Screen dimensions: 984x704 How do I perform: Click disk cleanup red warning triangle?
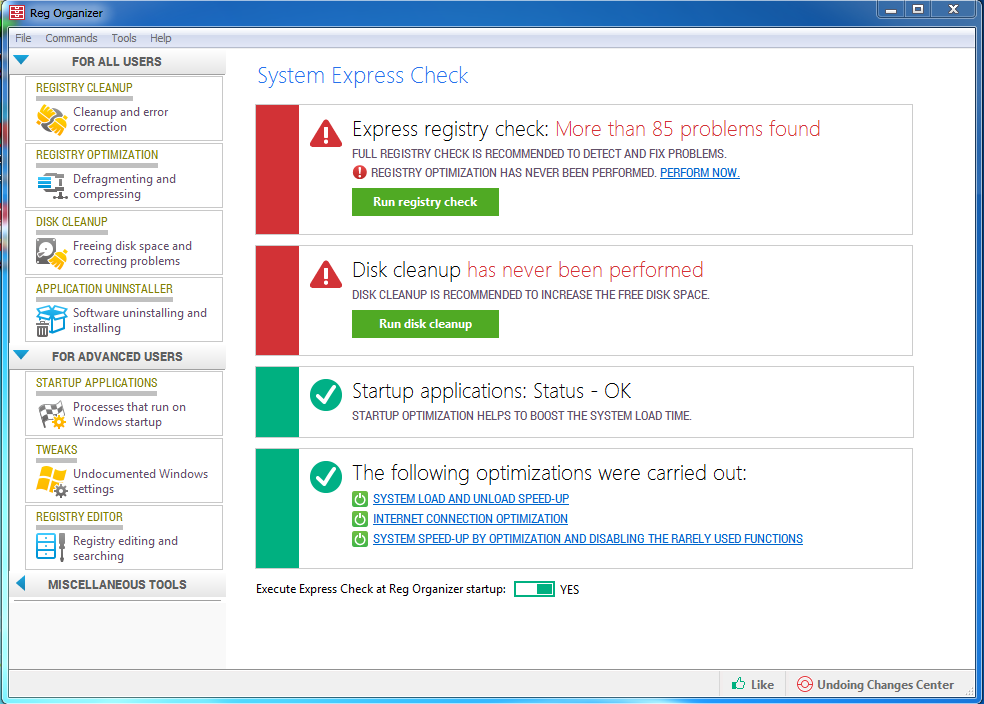pyautogui.click(x=326, y=274)
